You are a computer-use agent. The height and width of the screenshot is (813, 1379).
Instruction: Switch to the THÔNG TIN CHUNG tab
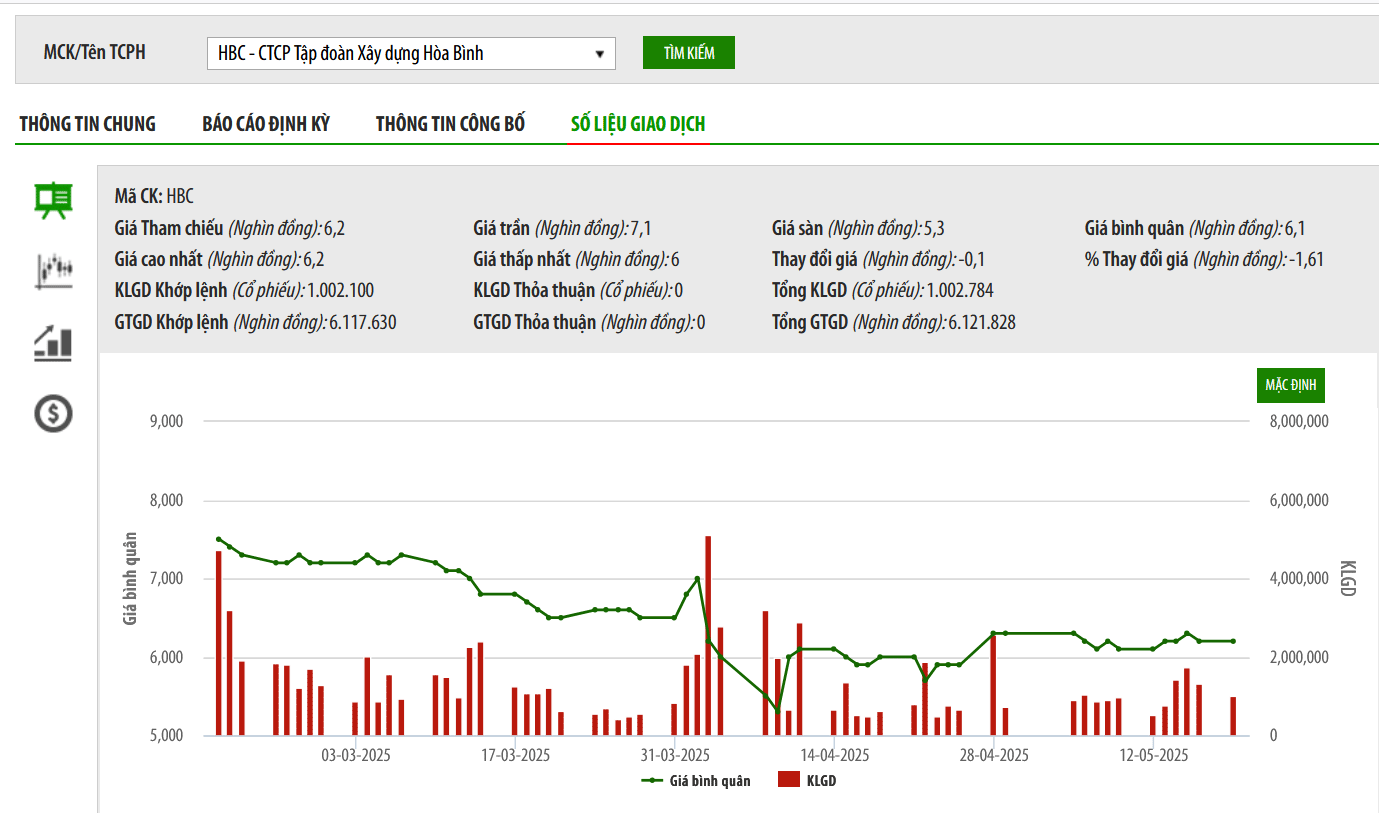click(x=88, y=125)
